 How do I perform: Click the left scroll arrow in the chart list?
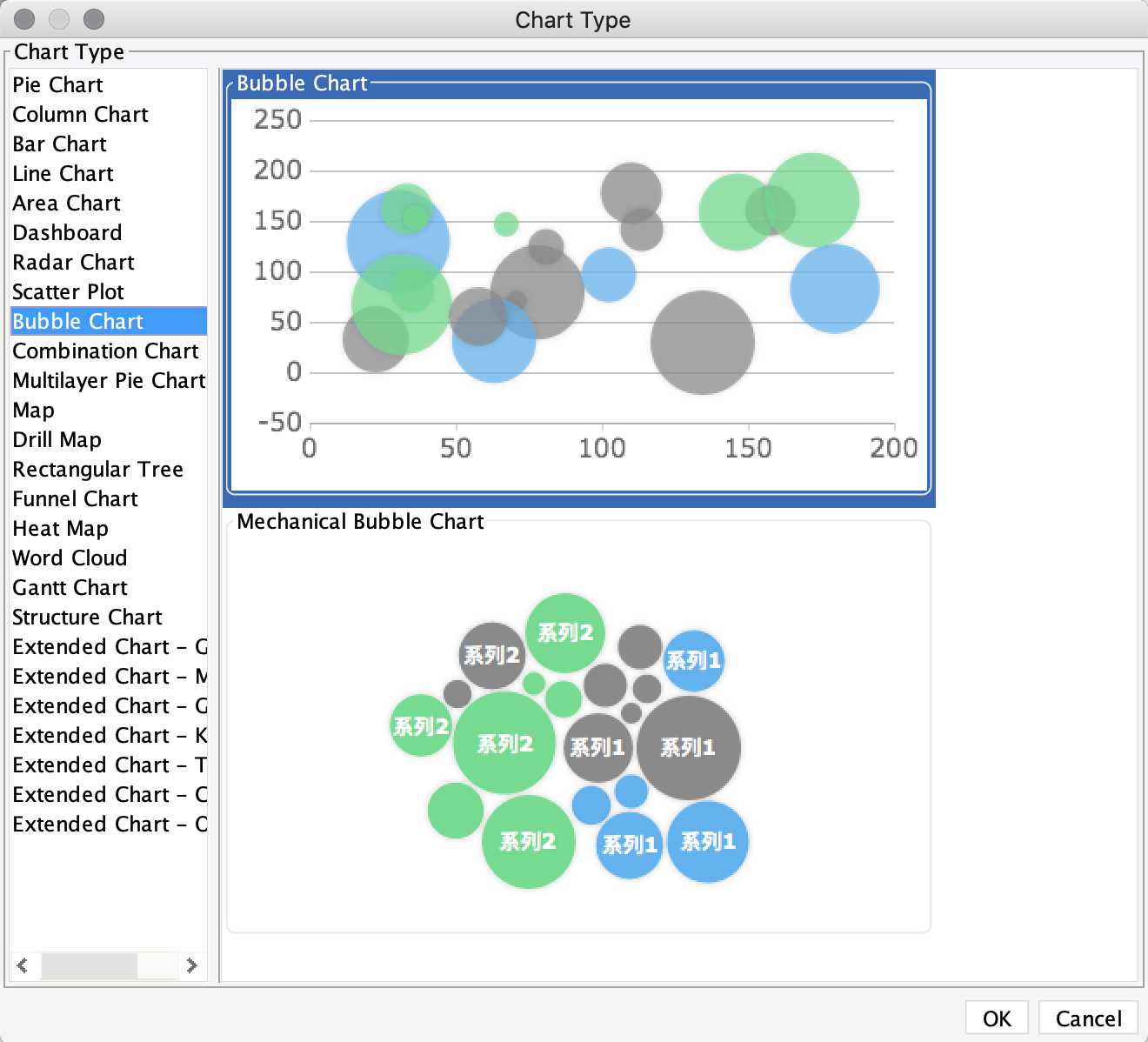tap(23, 965)
